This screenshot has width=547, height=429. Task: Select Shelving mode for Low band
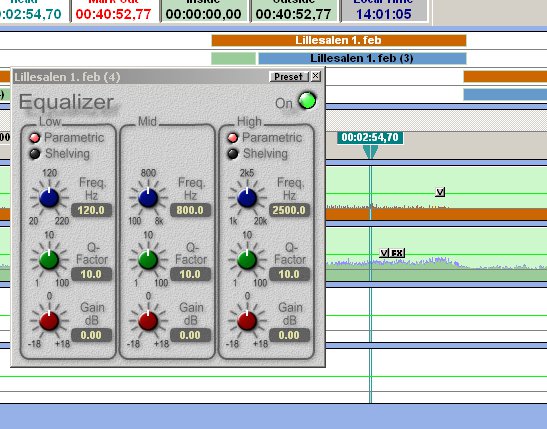click(35, 154)
